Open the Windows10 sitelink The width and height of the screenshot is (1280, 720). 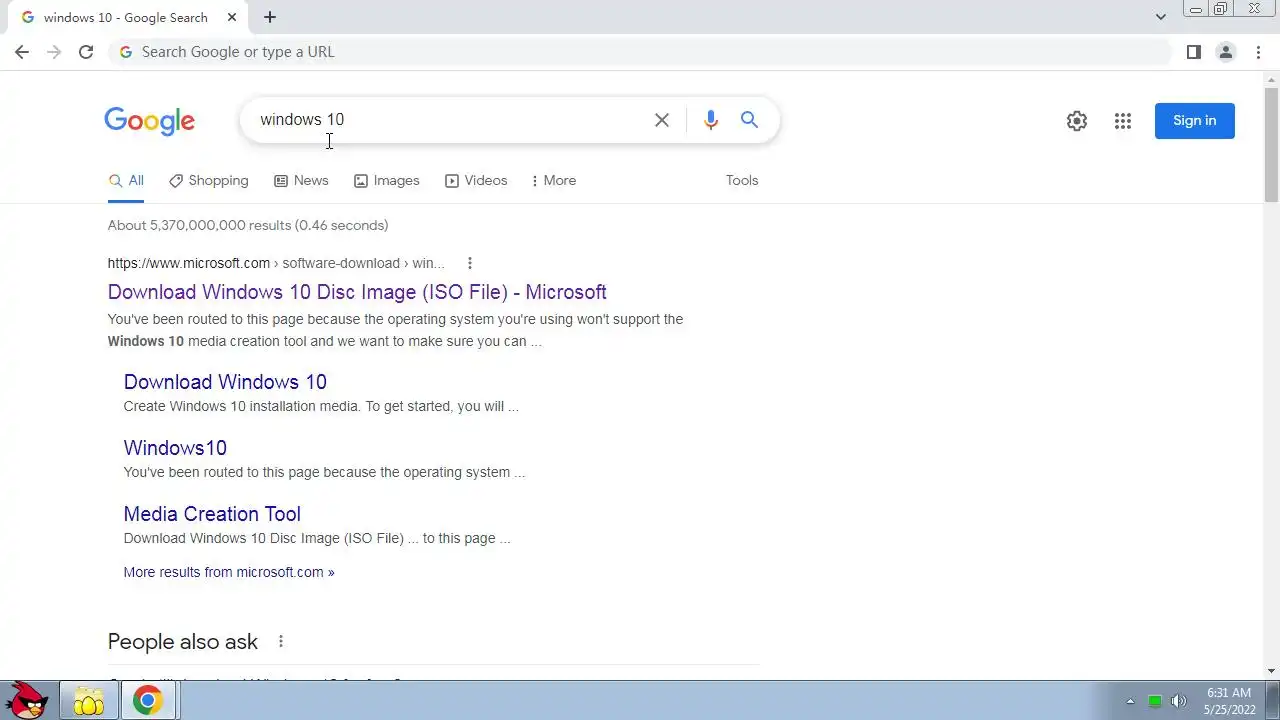(x=175, y=448)
